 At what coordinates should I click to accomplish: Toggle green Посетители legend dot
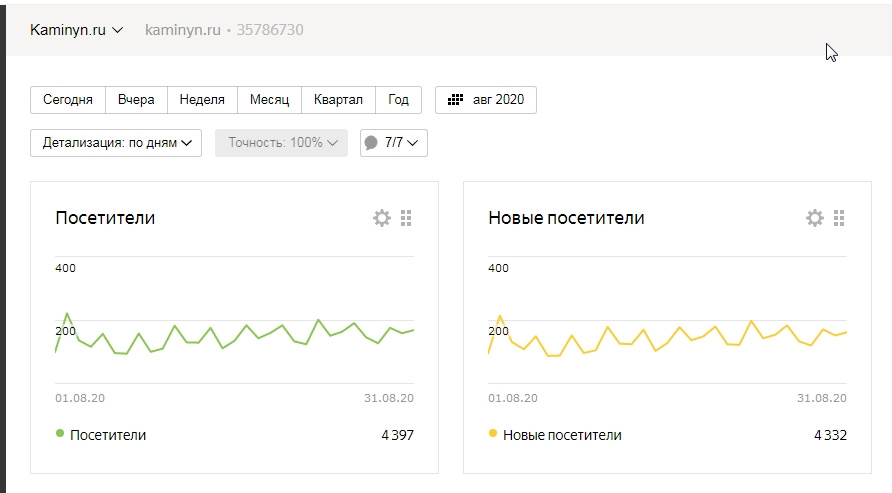[60, 433]
